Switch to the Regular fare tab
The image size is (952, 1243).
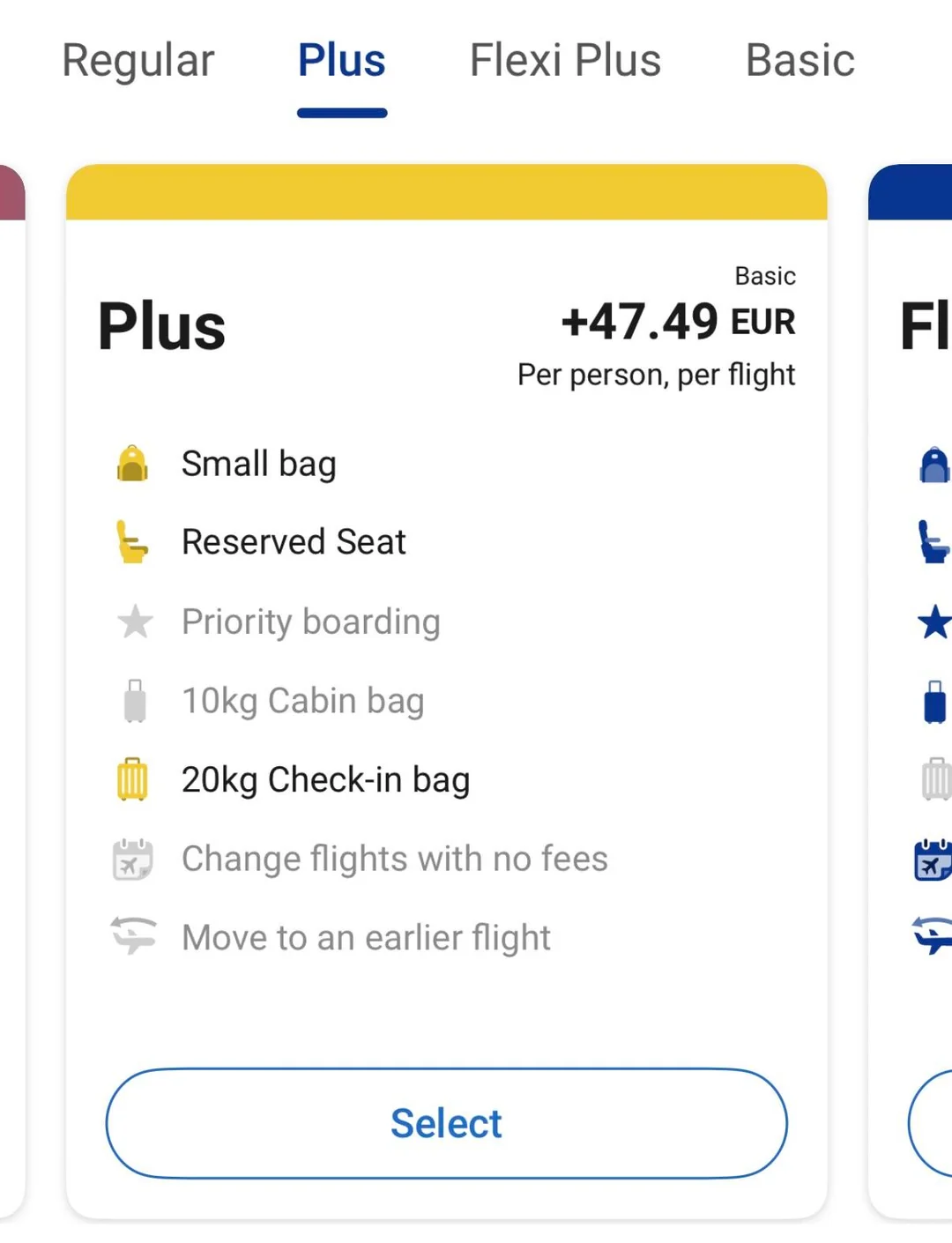click(x=138, y=61)
